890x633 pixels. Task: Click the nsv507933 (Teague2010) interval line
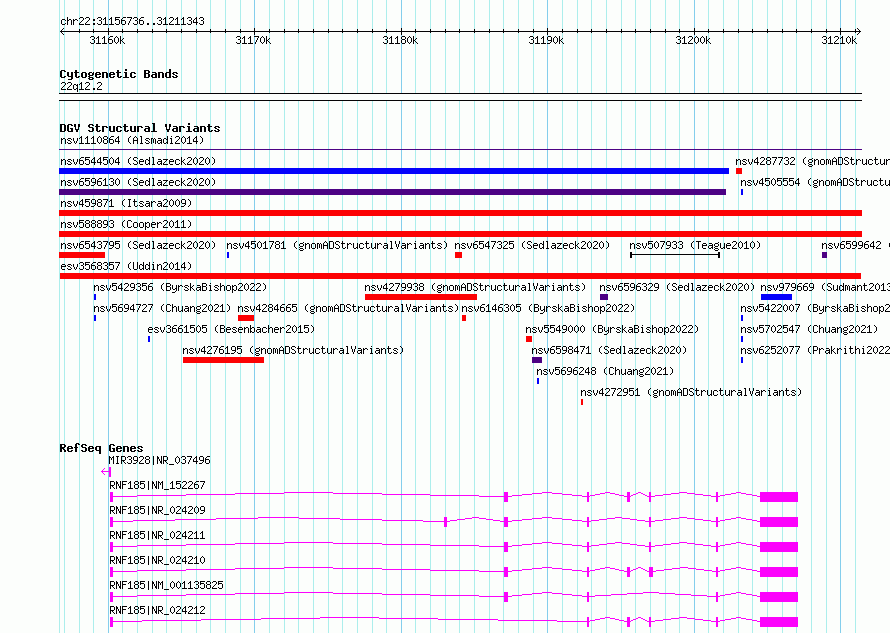(675, 255)
